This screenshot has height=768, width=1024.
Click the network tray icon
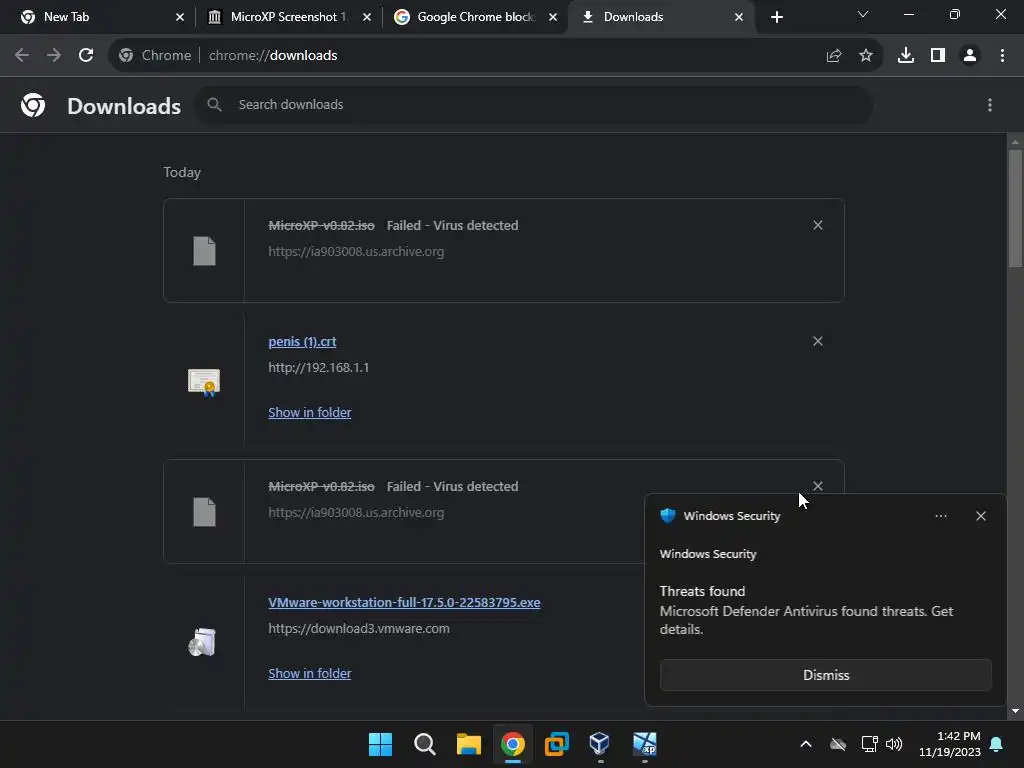tap(869, 744)
